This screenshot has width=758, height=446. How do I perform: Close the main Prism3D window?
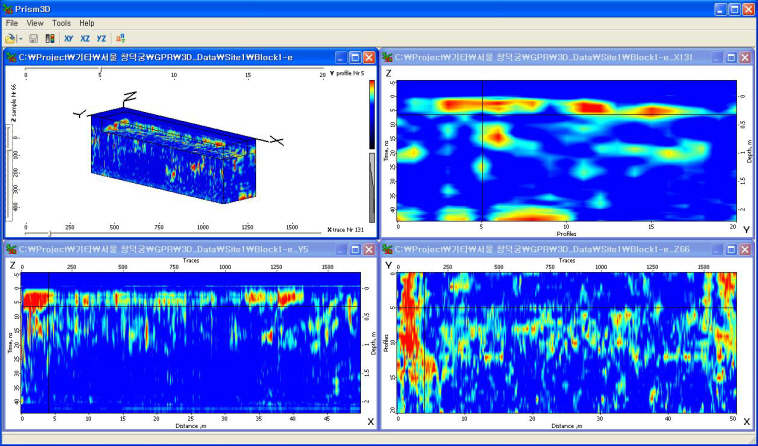(748, 9)
